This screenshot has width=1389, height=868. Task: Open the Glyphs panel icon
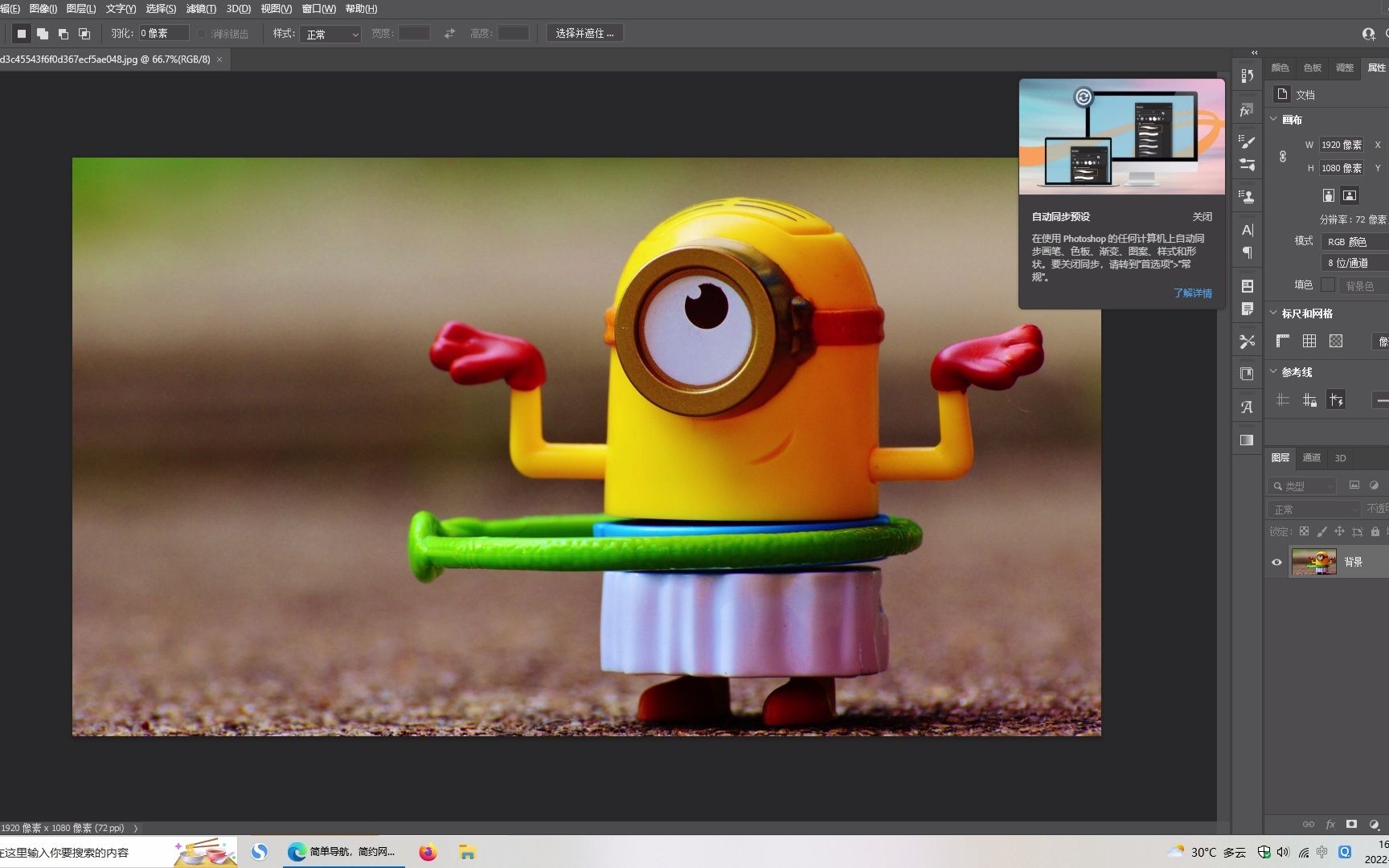[1248, 407]
